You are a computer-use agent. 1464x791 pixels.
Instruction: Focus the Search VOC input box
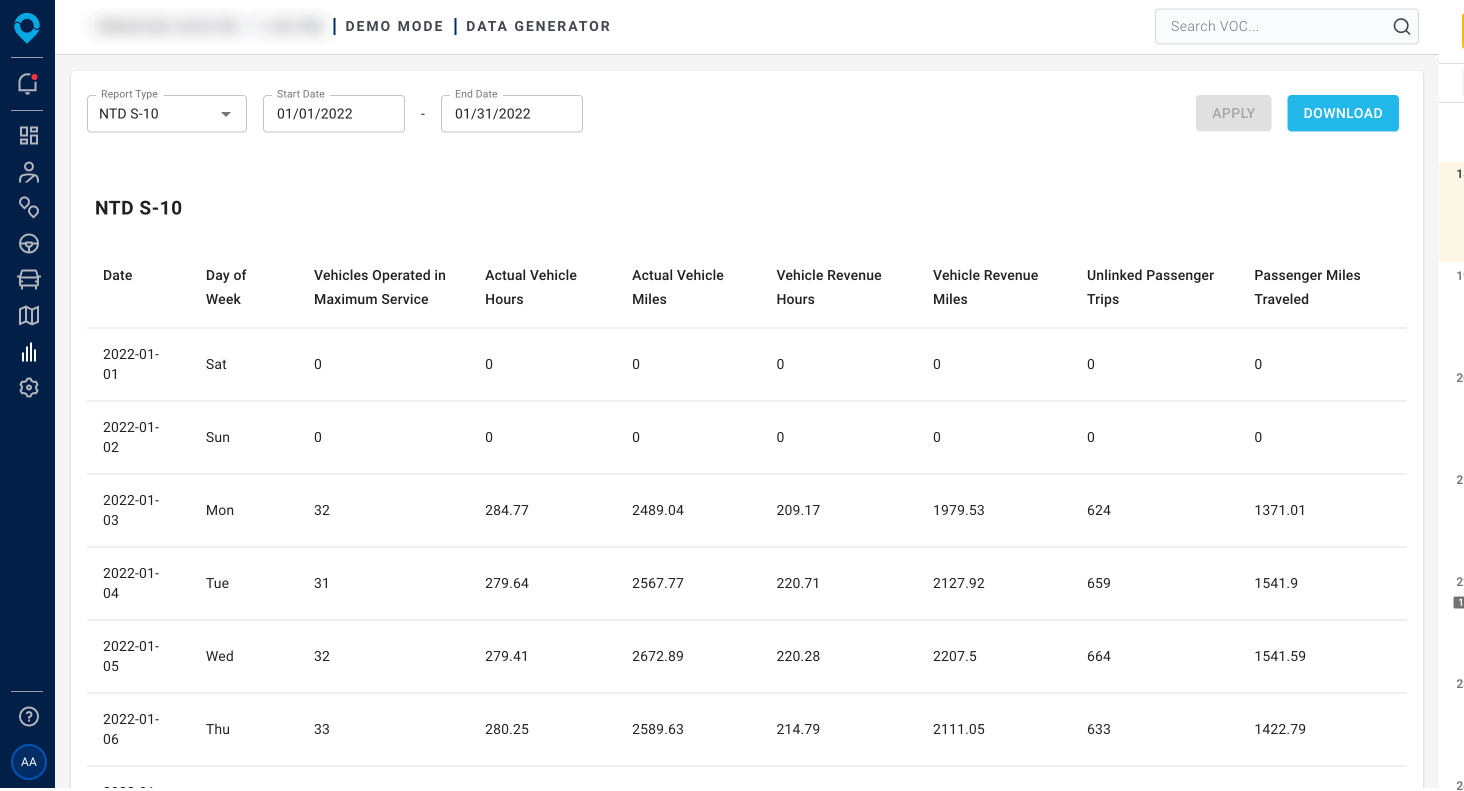pos(1272,27)
